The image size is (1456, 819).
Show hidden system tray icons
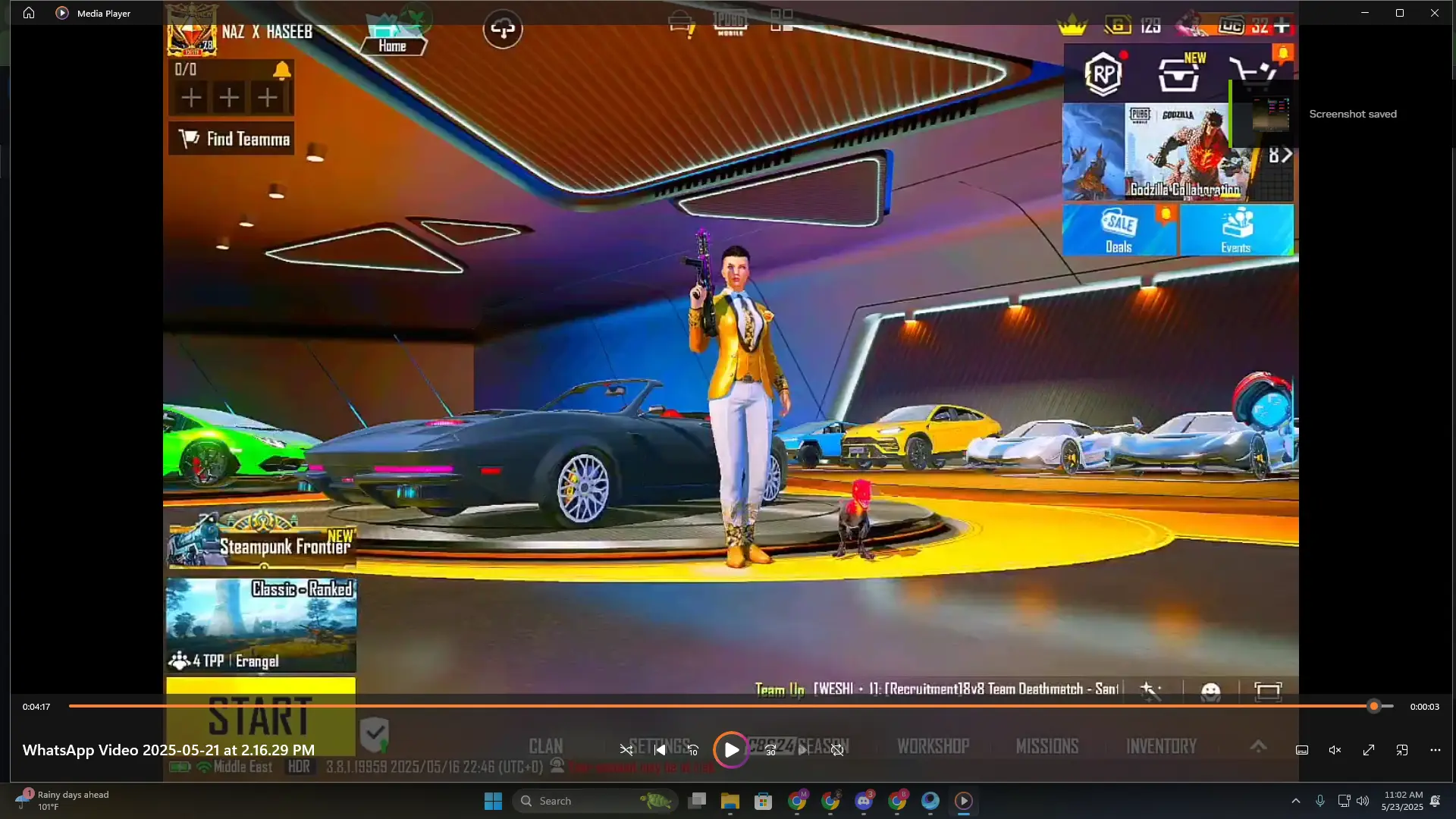[x=1296, y=801]
